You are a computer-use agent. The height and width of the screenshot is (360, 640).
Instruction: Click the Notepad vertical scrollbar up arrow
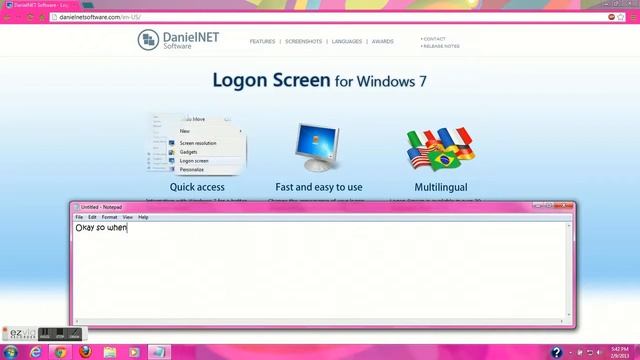[x=569, y=226]
